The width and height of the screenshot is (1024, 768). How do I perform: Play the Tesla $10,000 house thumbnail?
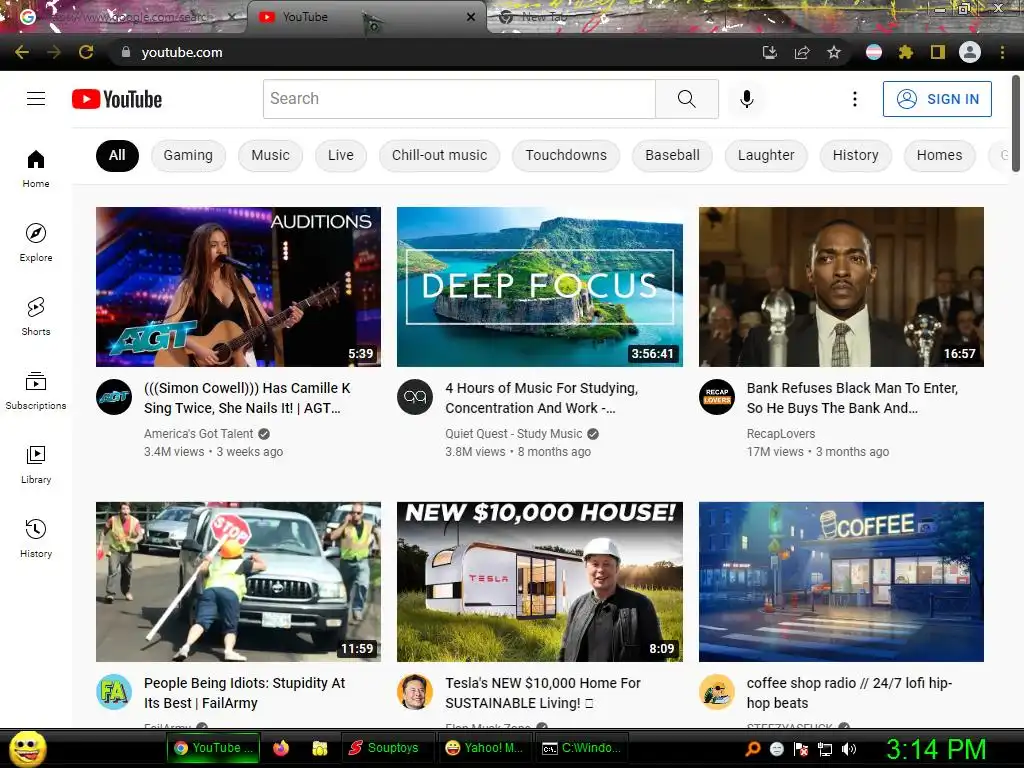540,582
